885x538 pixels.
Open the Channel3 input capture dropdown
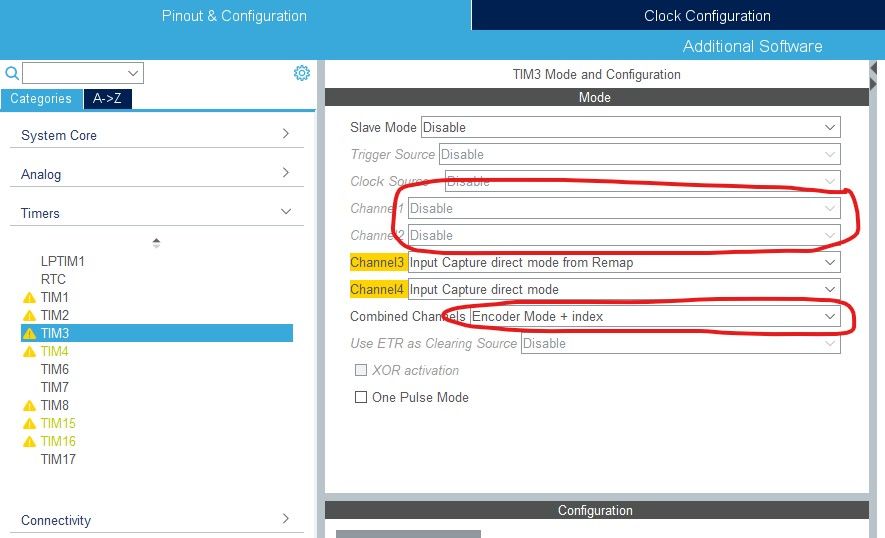pyautogui.click(x=624, y=263)
